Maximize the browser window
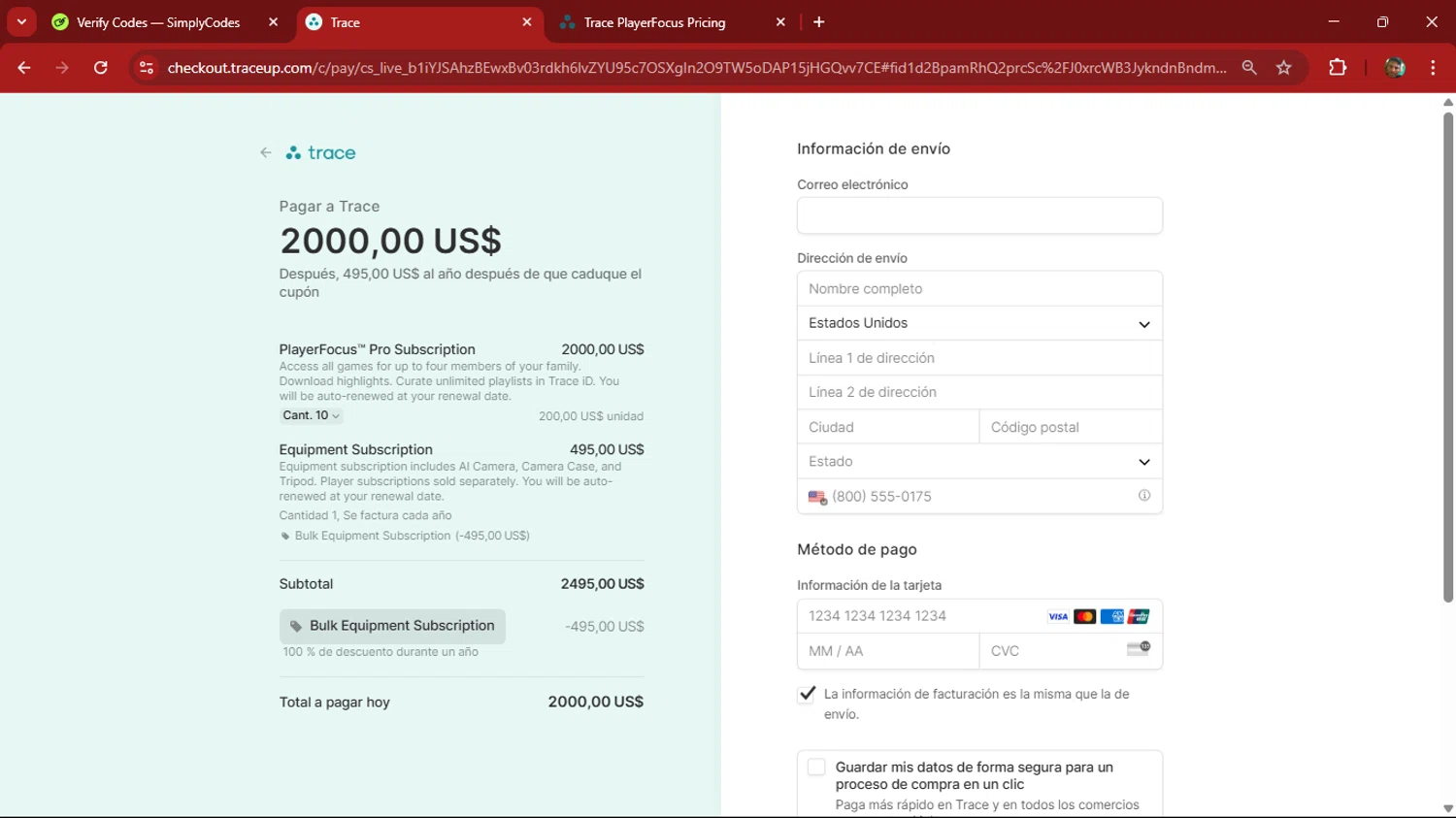The image size is (1456, 818). tap(1382, 21)
